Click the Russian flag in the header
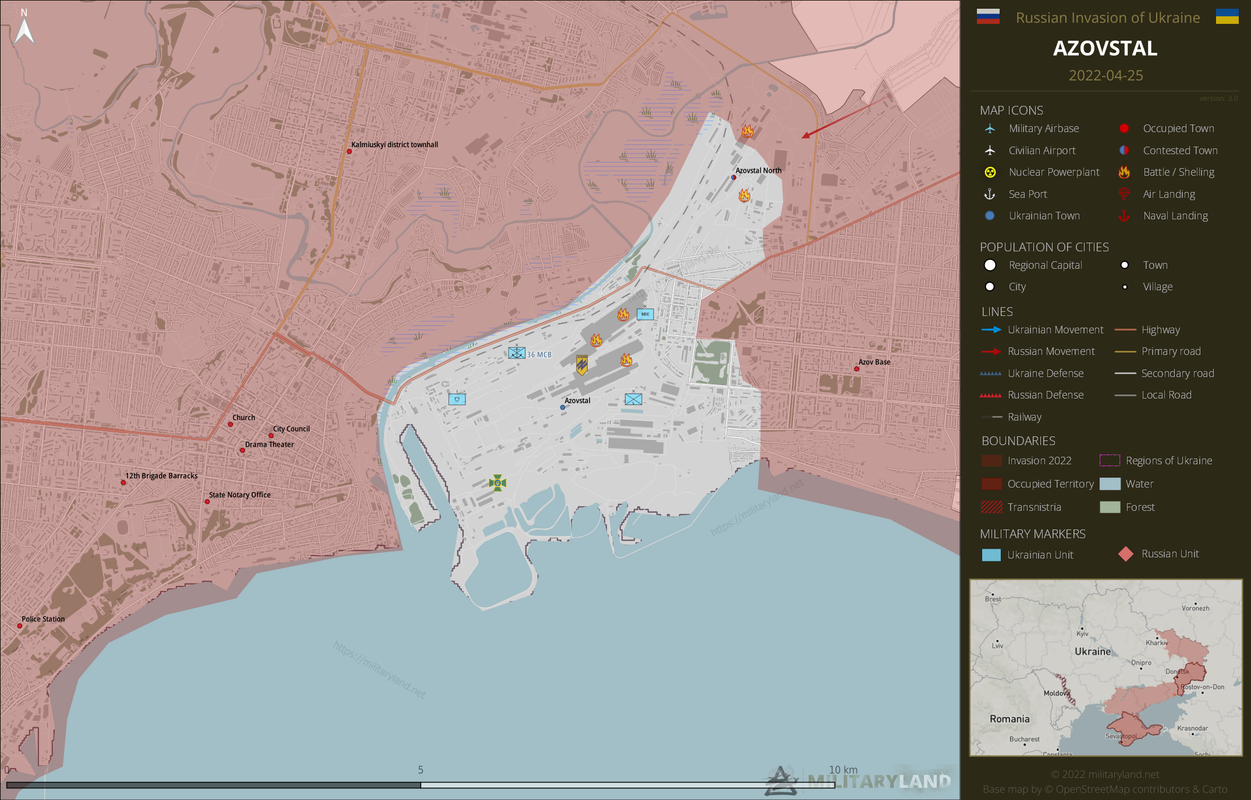1251x800 pixels. click(988, 17)
